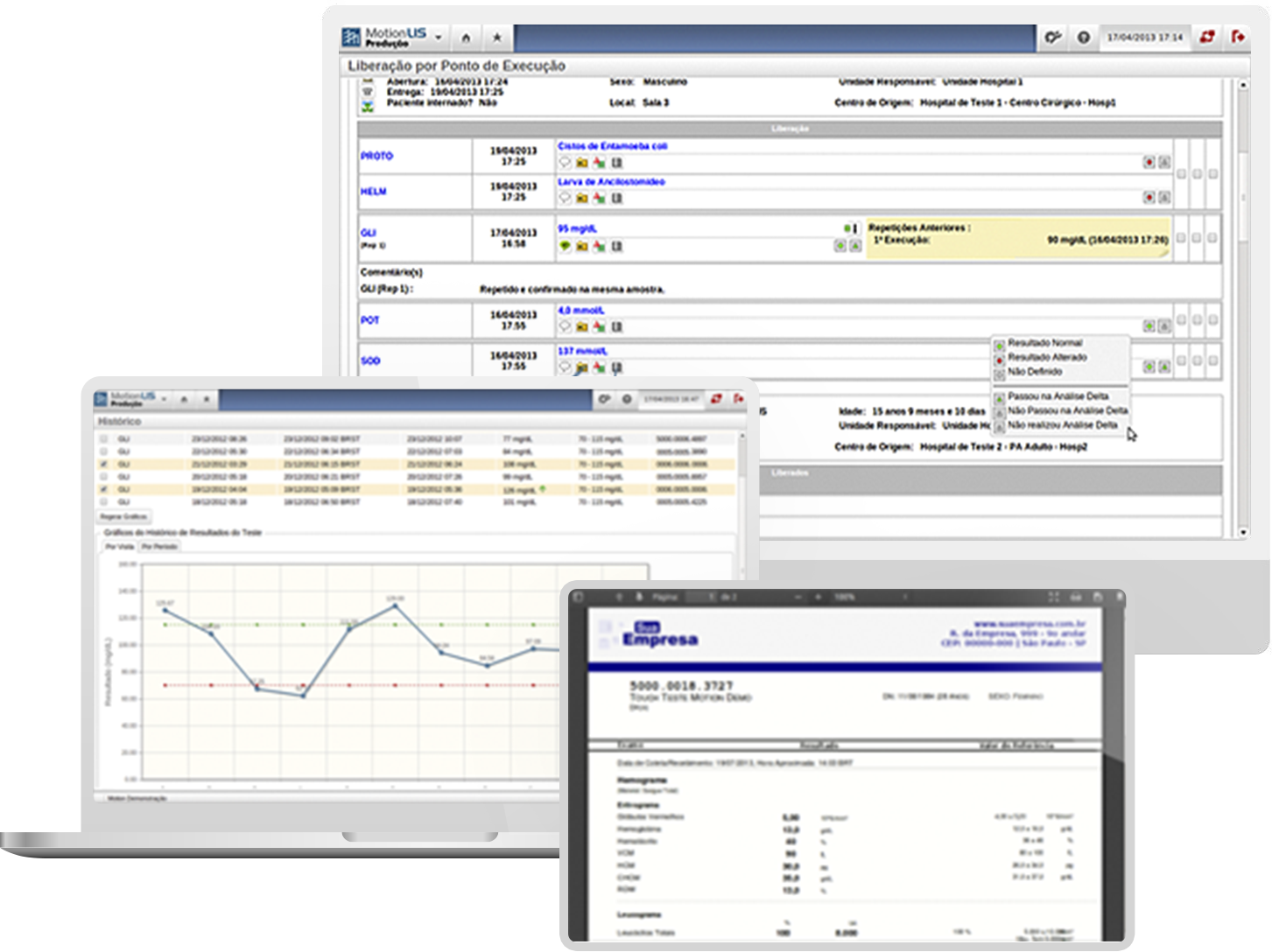Check the first checkbox in the PROTO row

pyautogui.click(x=1181, y=174)
